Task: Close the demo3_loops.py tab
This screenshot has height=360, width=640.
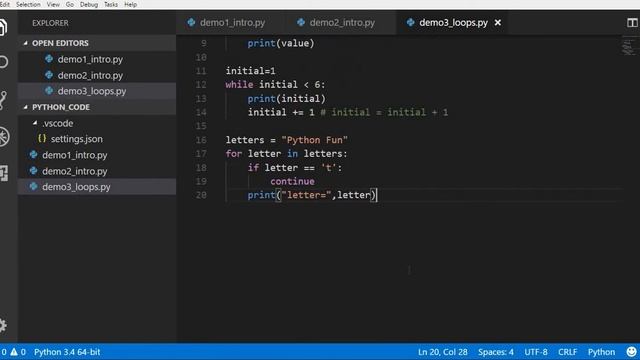Action: [498, 23]
